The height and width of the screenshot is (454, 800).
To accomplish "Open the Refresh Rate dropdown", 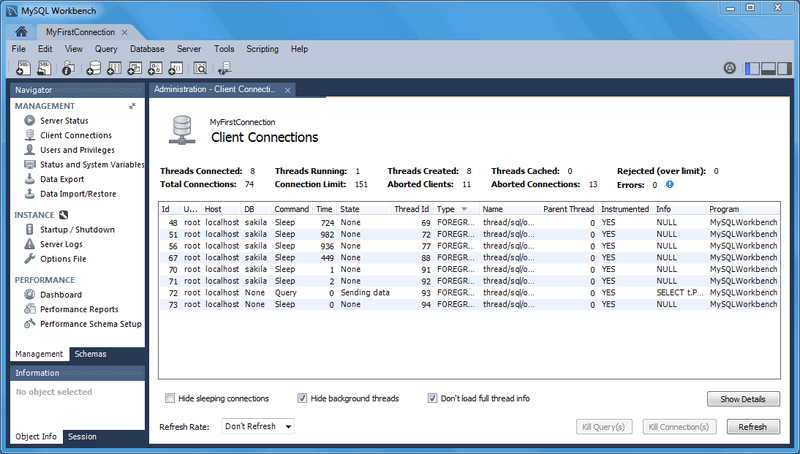I will point(257,426).
